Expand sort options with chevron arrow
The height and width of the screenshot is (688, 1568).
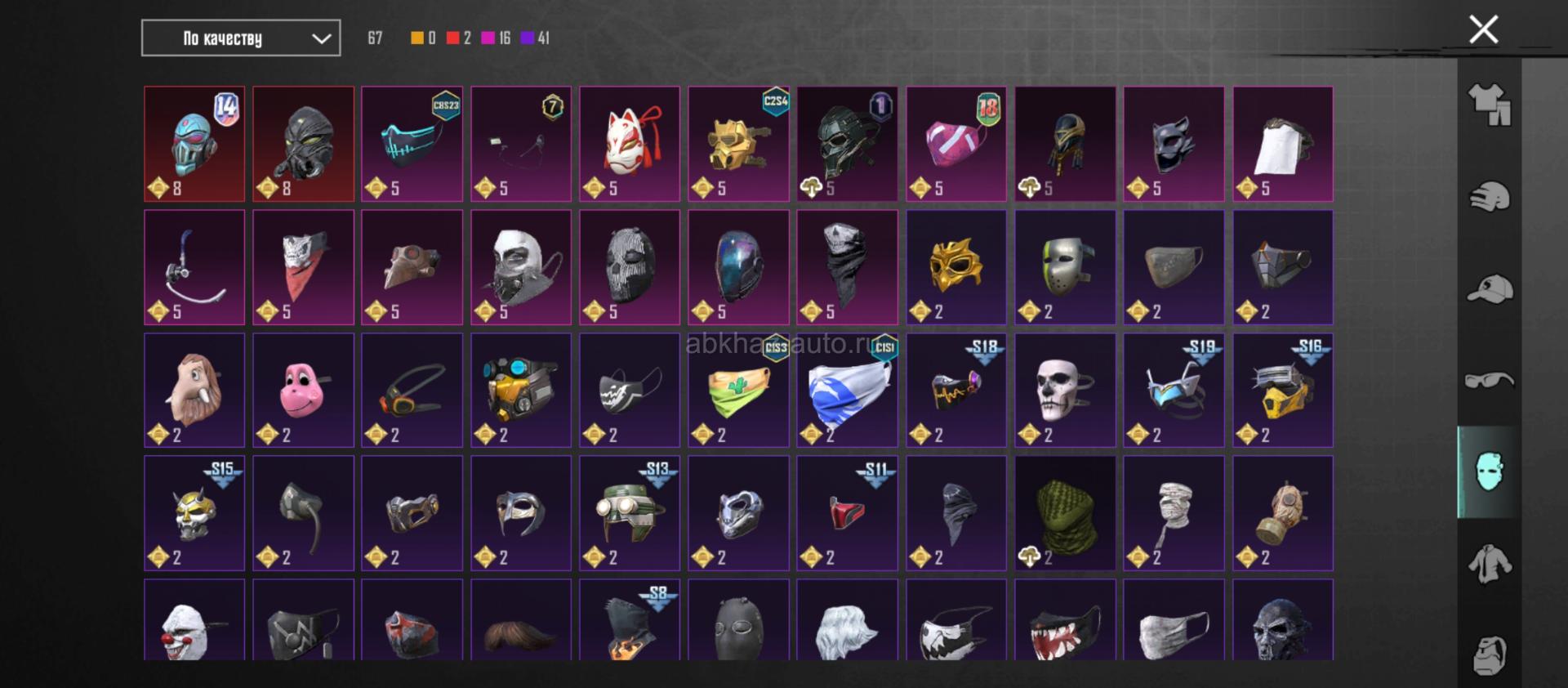coord(322,38)
